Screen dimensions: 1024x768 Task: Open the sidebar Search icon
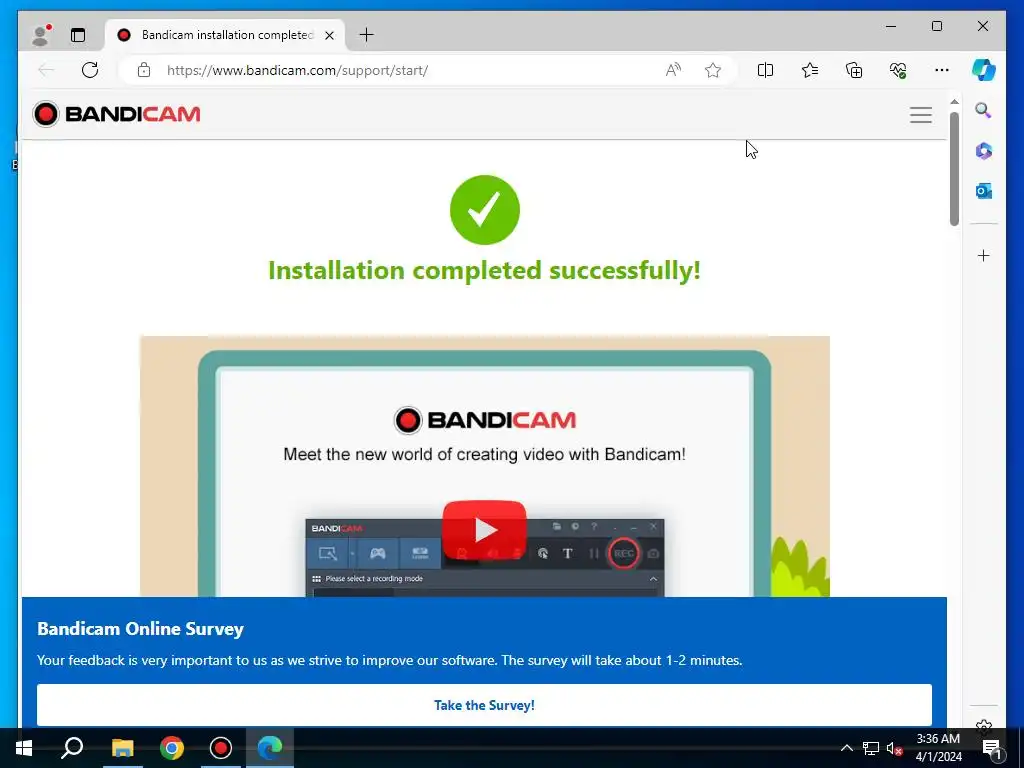[984, 110]
